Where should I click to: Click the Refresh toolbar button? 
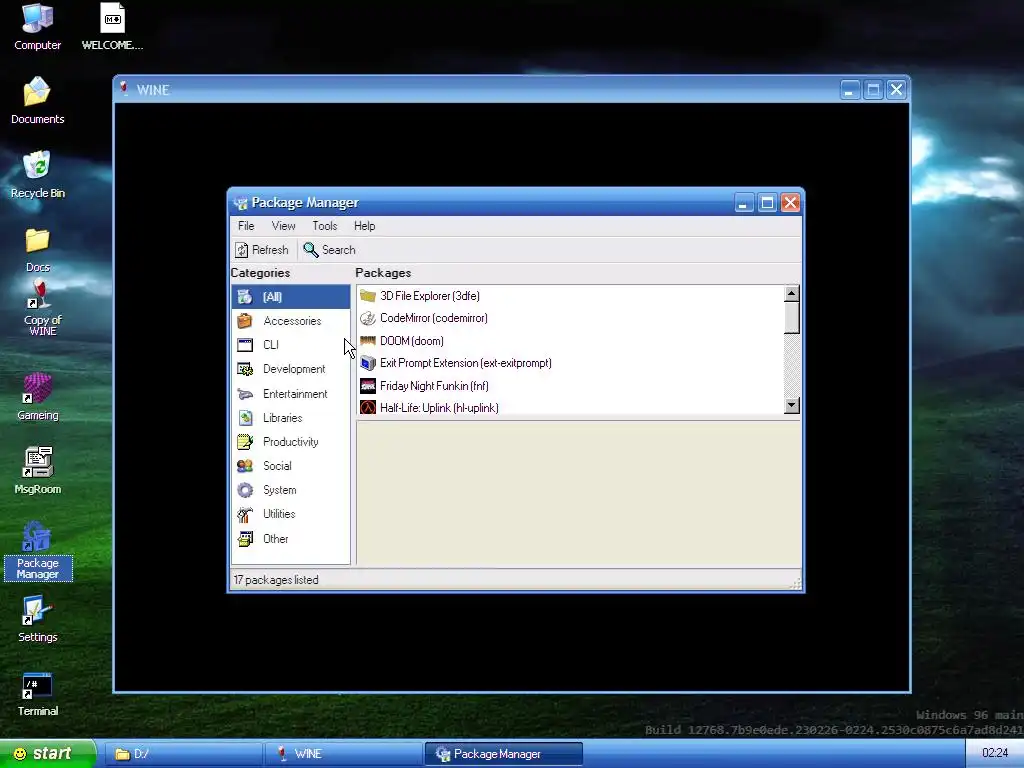pos(262,250)
